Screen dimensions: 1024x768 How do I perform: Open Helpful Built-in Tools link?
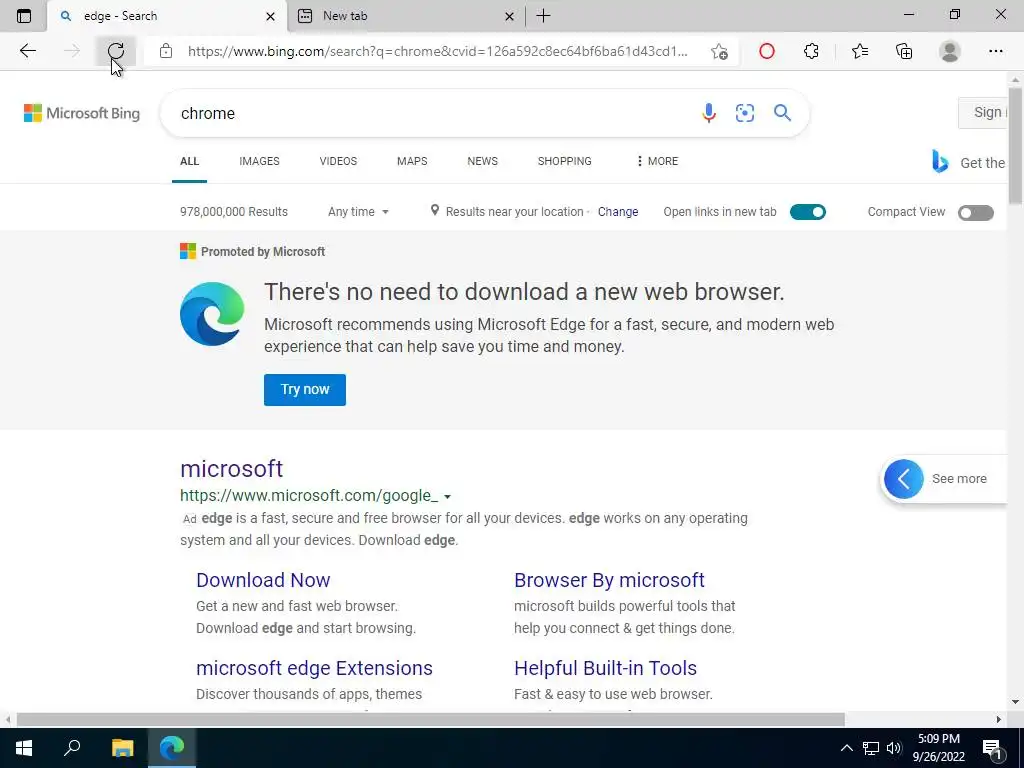pyautogui.click(x=605, y=668)
